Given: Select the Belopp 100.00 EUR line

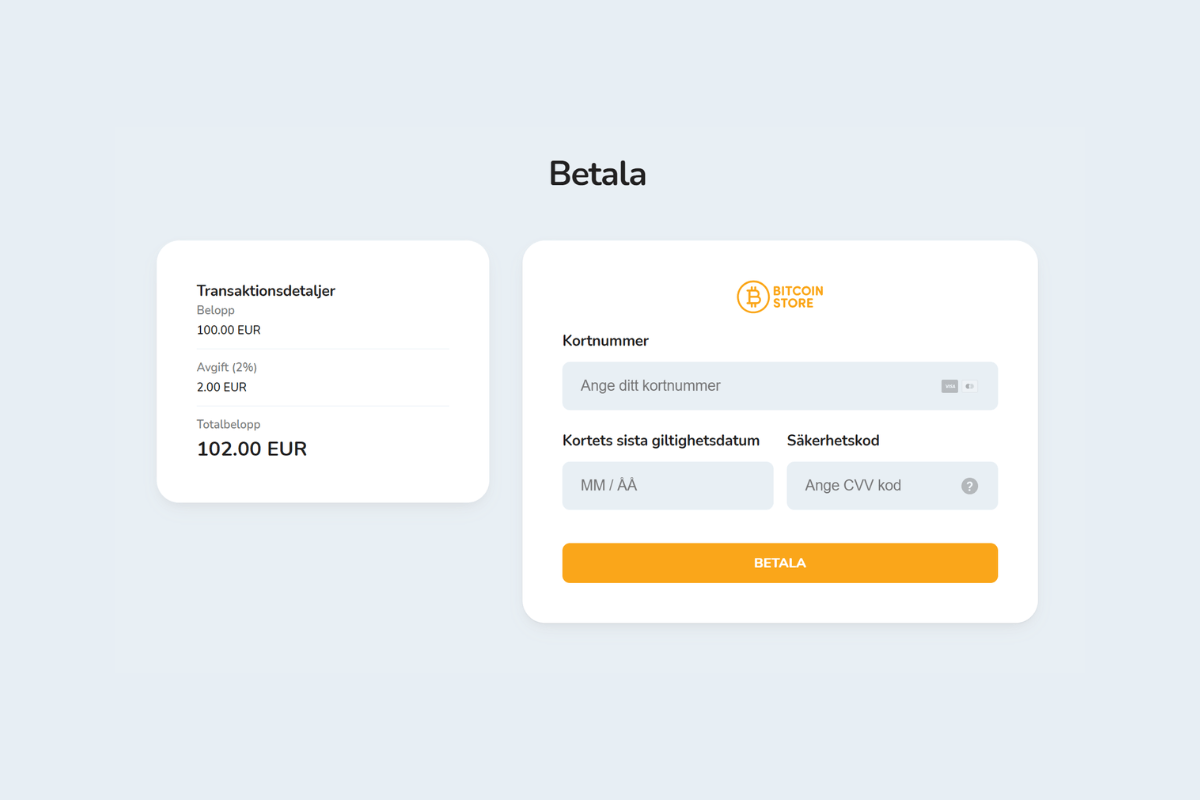Looking at the screenshot, I should click(228, 329).
